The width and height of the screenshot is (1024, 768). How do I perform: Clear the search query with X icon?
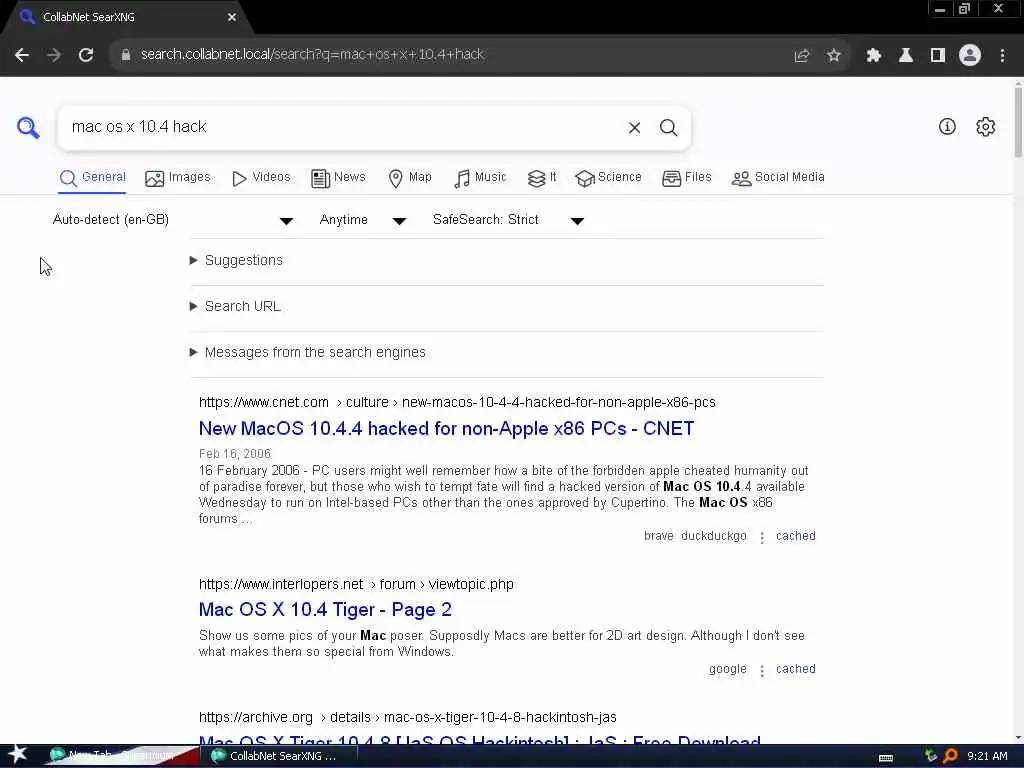[x=634, y=128]
